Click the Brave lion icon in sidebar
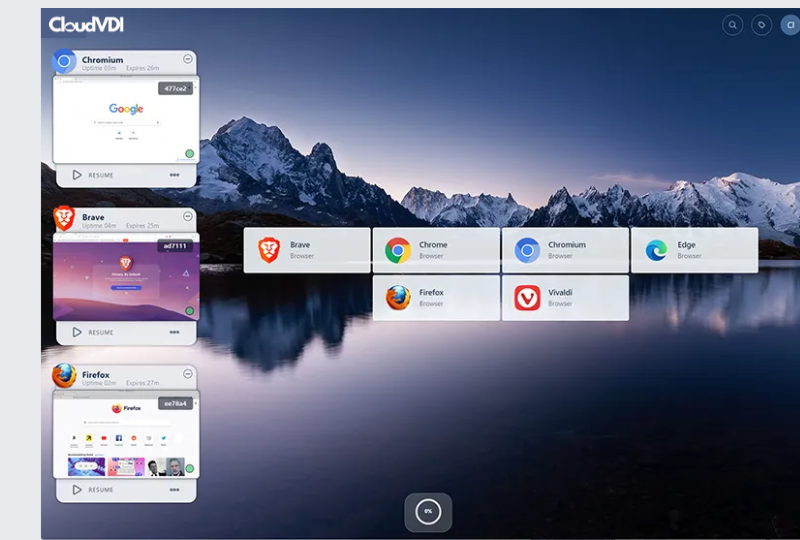 coord(64,218)
